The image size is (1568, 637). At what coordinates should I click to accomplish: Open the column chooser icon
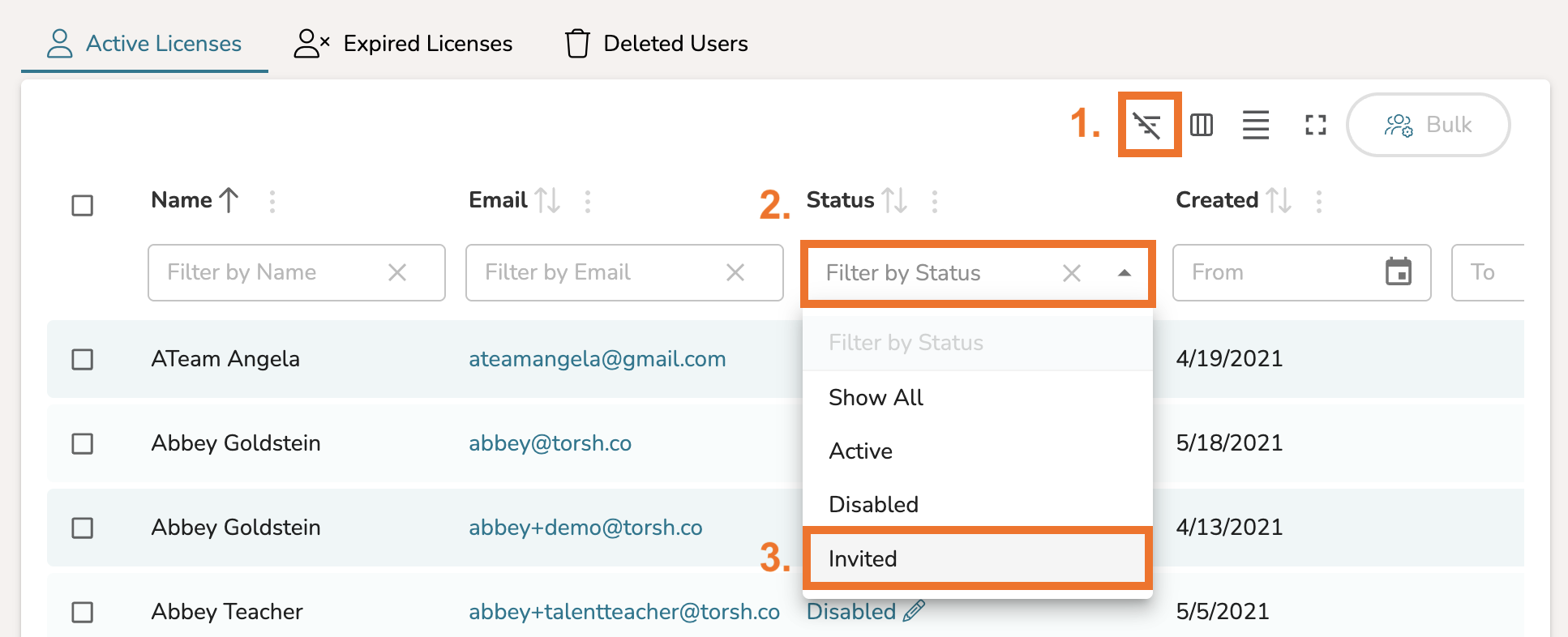[1202, 125]
